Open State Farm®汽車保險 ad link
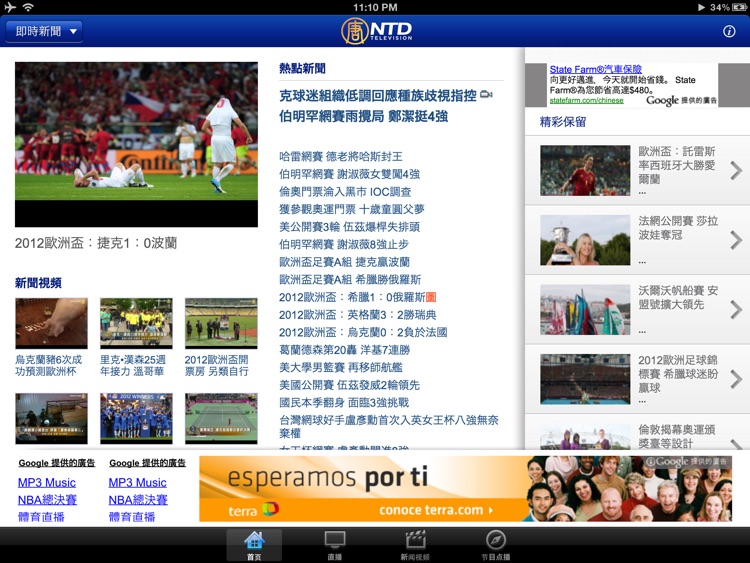This screenshot has height=563, width=750. click(x=596, y=69)
